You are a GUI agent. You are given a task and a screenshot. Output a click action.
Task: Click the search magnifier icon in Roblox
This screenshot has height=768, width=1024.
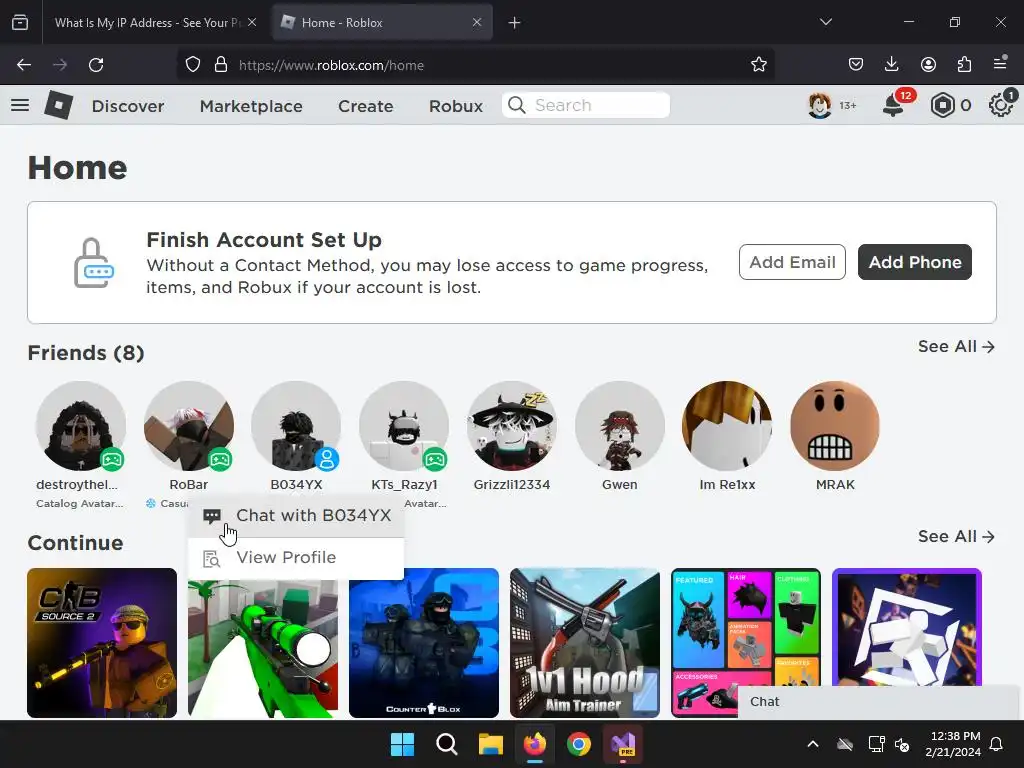pos(517,105)
